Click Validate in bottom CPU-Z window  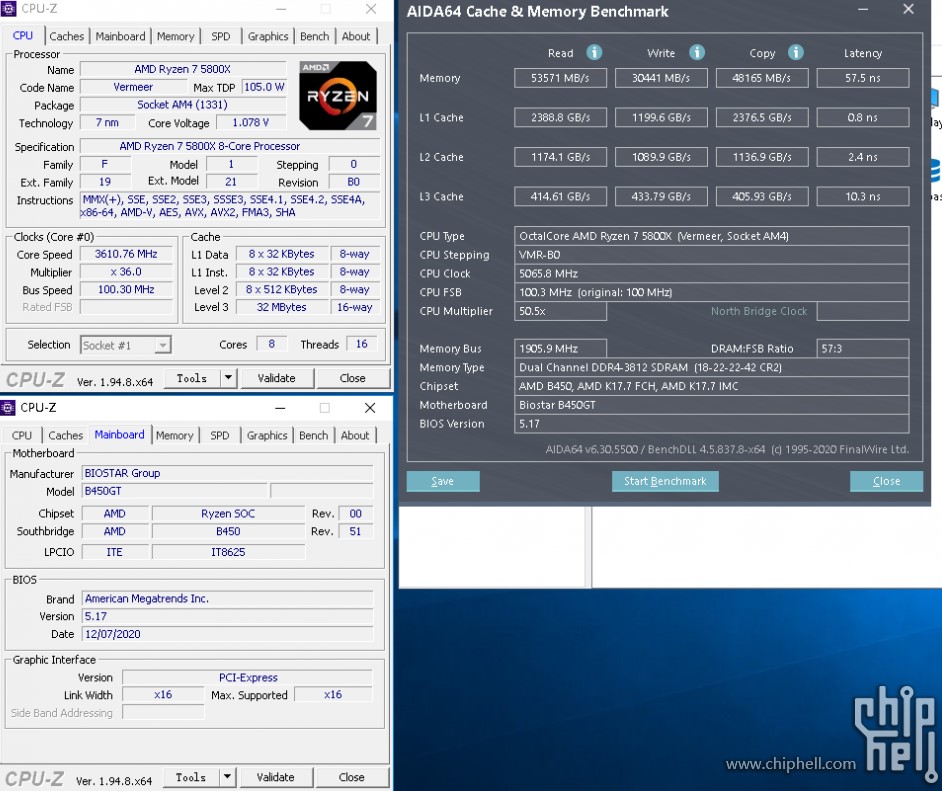(275, 777)
